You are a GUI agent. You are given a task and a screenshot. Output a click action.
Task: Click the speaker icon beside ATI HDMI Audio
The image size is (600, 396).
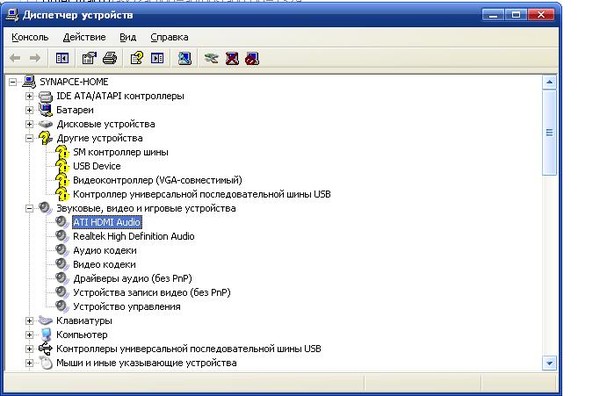(x=62, y=222)
